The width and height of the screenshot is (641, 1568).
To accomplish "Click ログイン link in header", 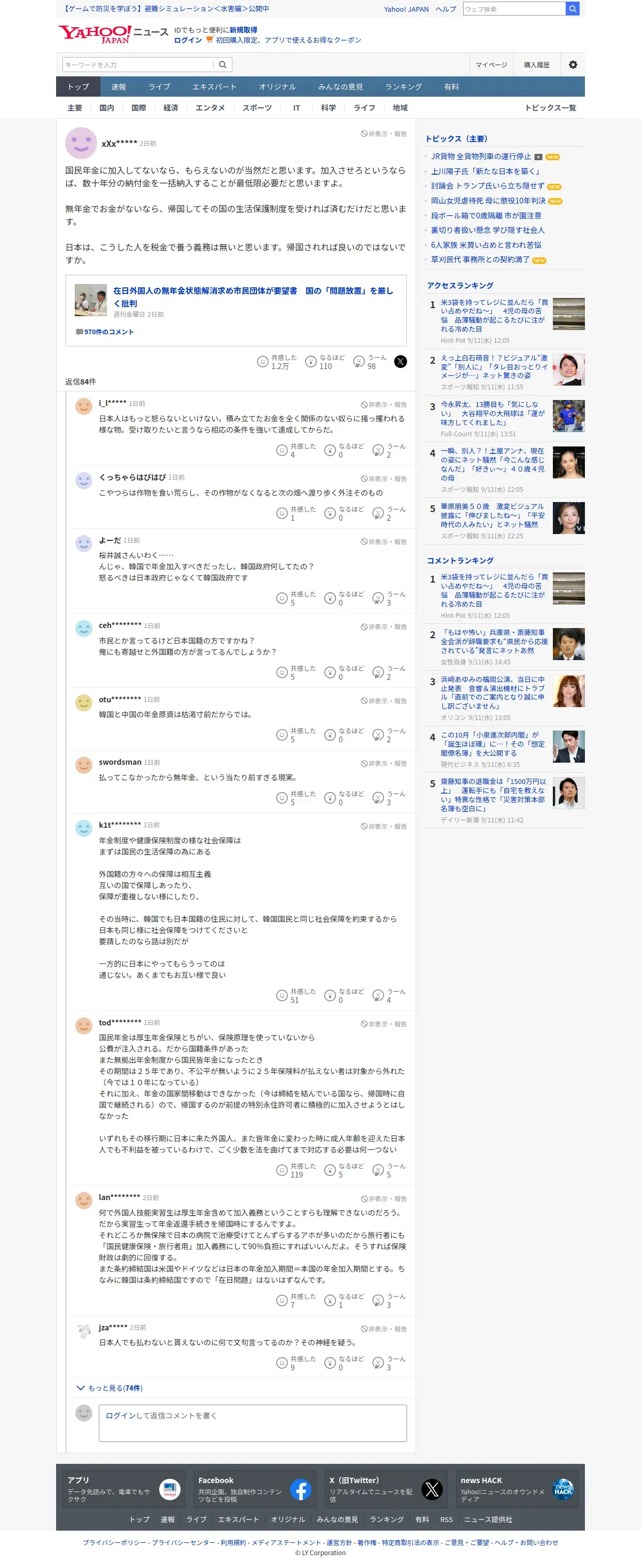I will coord(188,40).
